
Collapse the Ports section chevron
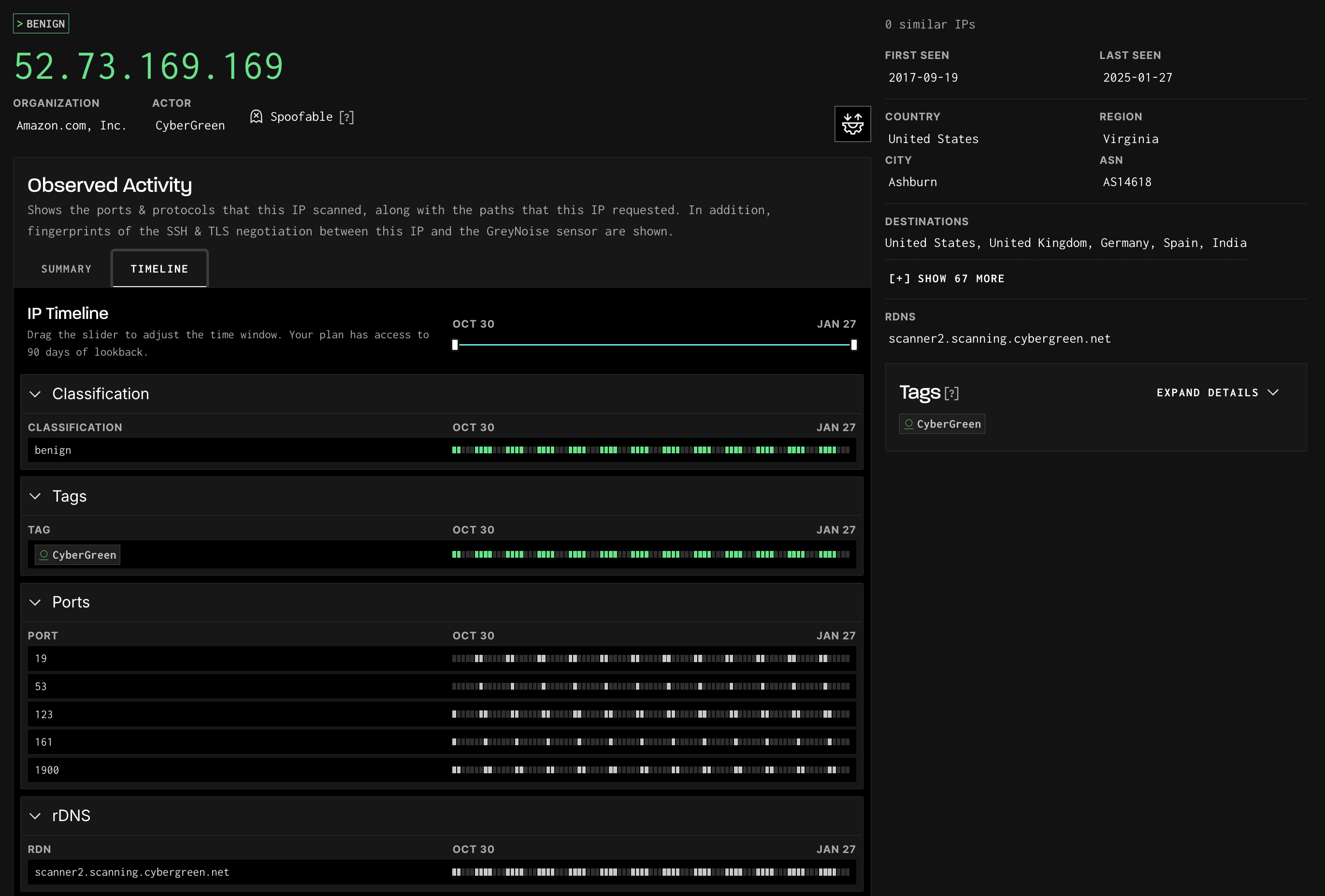click(35, 602)
